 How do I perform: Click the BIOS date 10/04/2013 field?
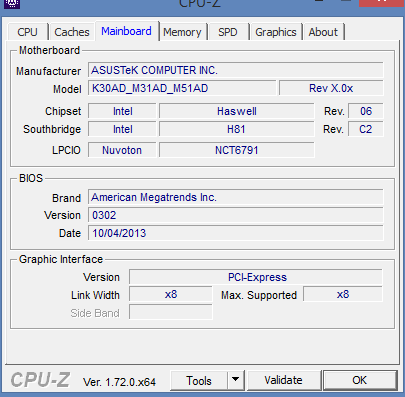click(236, 233)
